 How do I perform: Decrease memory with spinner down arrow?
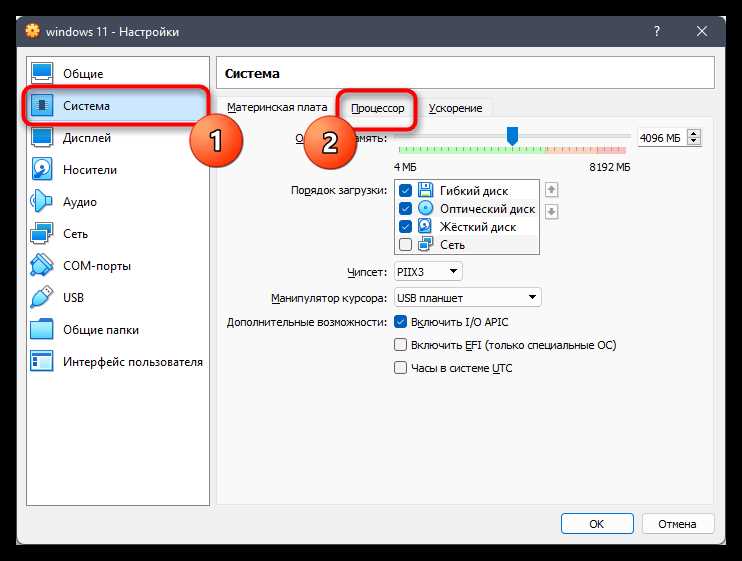point(694,141)
